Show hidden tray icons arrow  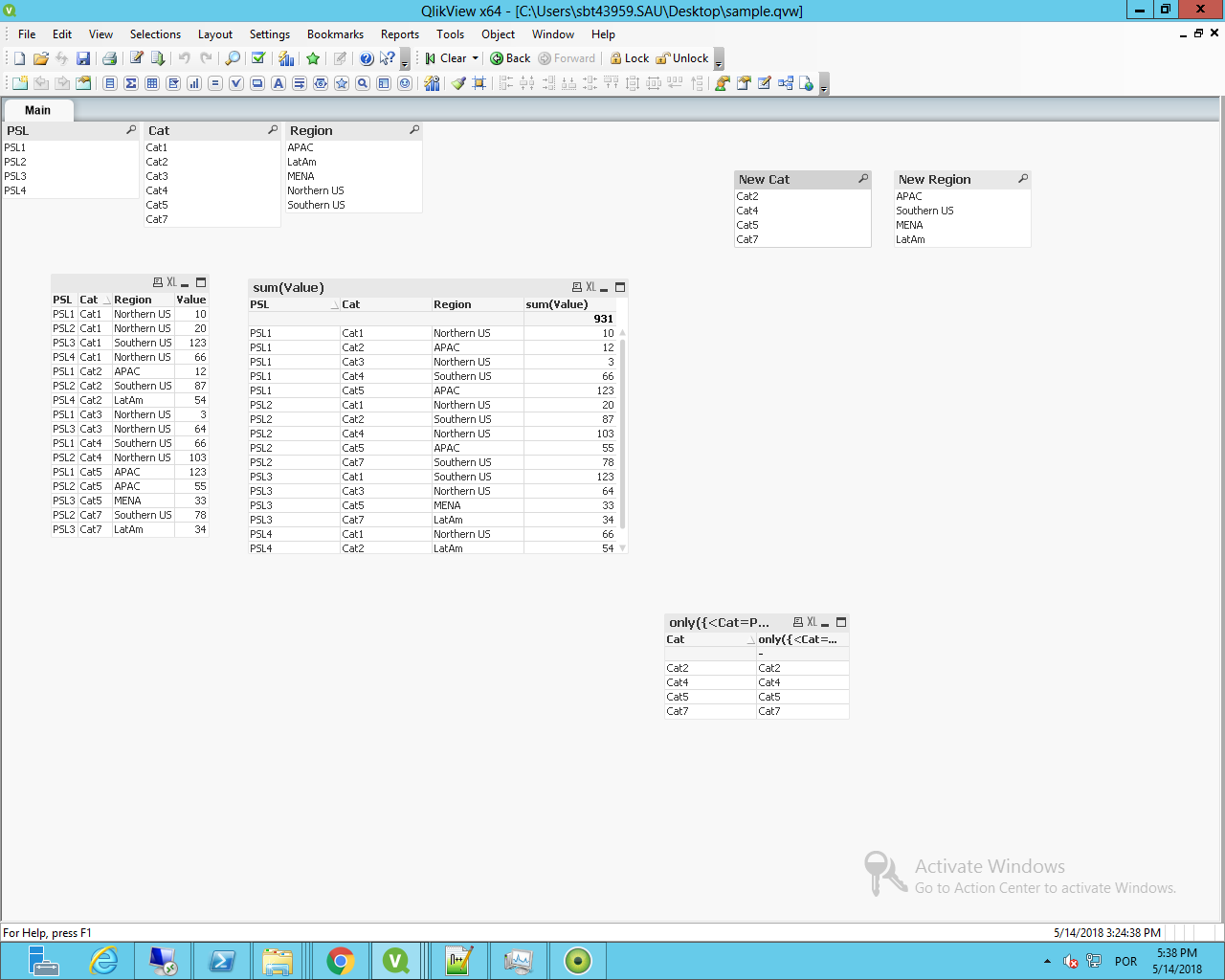(1047, 961)
